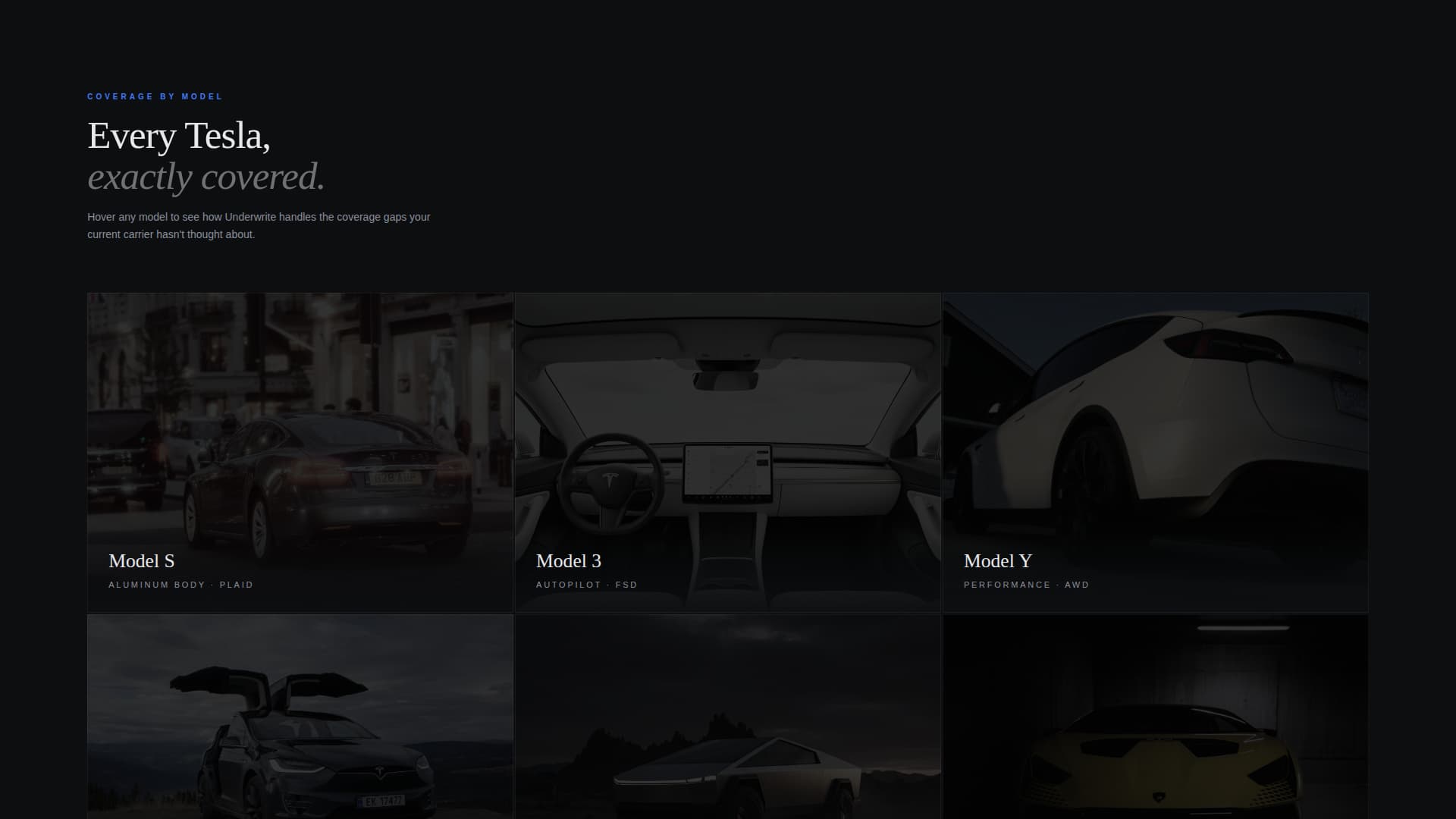Image resolution: width=1456 pixels, height=819 pixels.
Task: Click the "Model Y" title text
Action: click(x=998, y=561)
